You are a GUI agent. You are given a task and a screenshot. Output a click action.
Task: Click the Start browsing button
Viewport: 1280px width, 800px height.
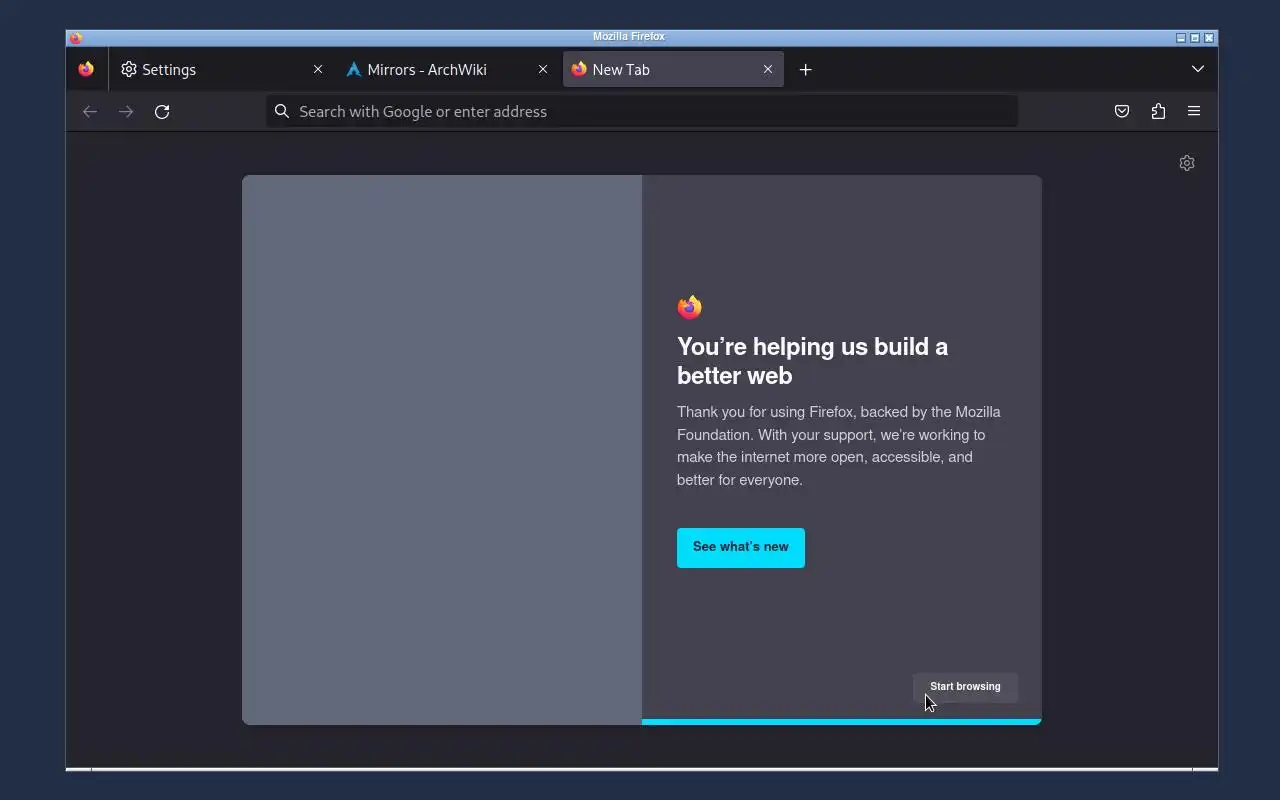(x=965, y=687)
